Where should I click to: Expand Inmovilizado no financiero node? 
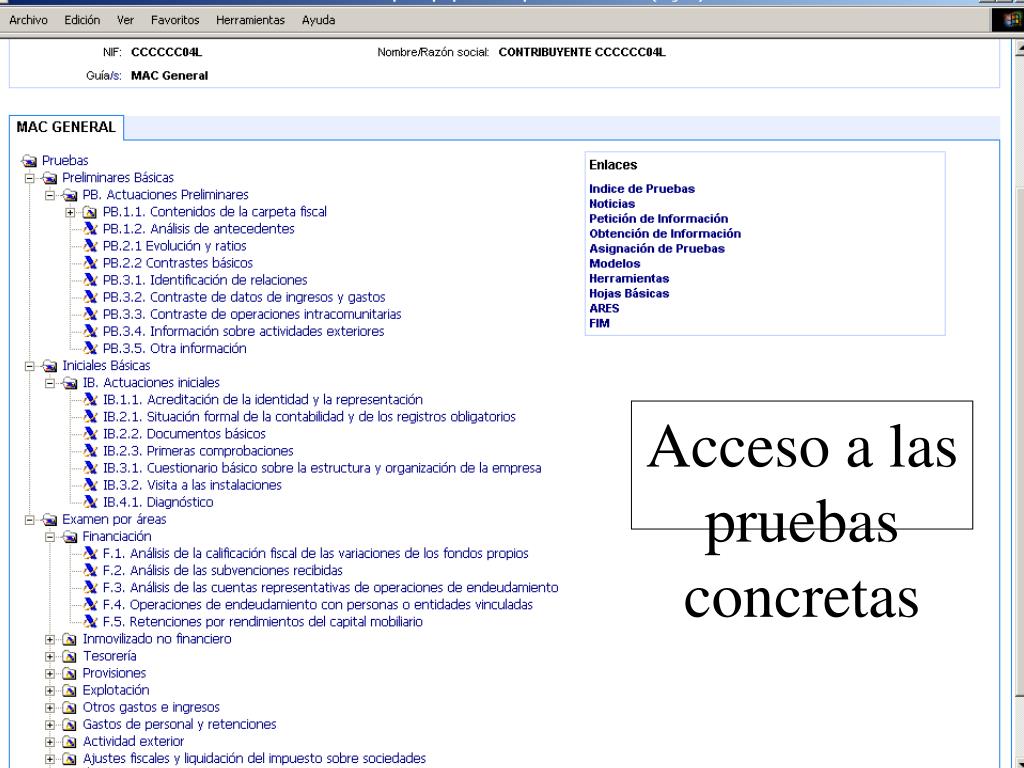50,639
